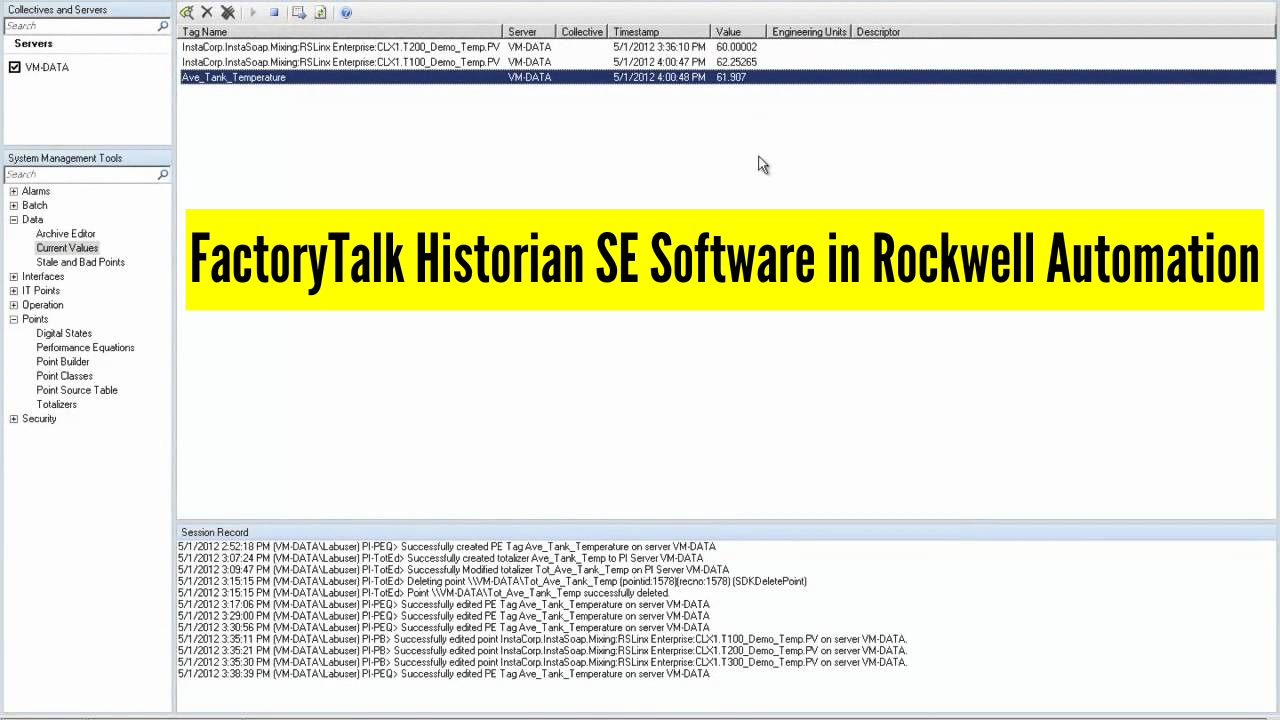Expand the IT Points tree node
1280x720 pixels.
coord(14,290)
